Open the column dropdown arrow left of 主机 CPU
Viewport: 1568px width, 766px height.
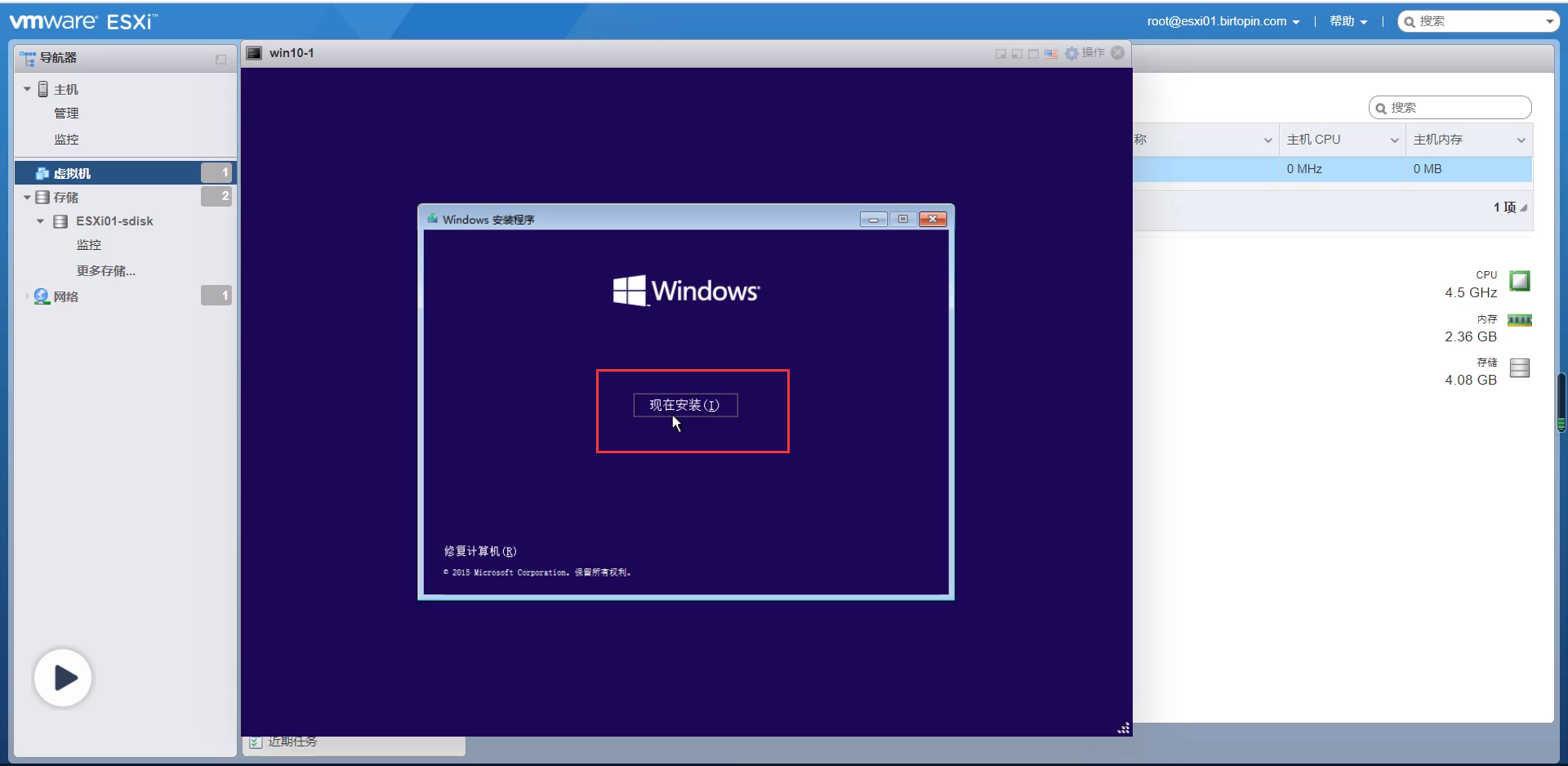1268,140
